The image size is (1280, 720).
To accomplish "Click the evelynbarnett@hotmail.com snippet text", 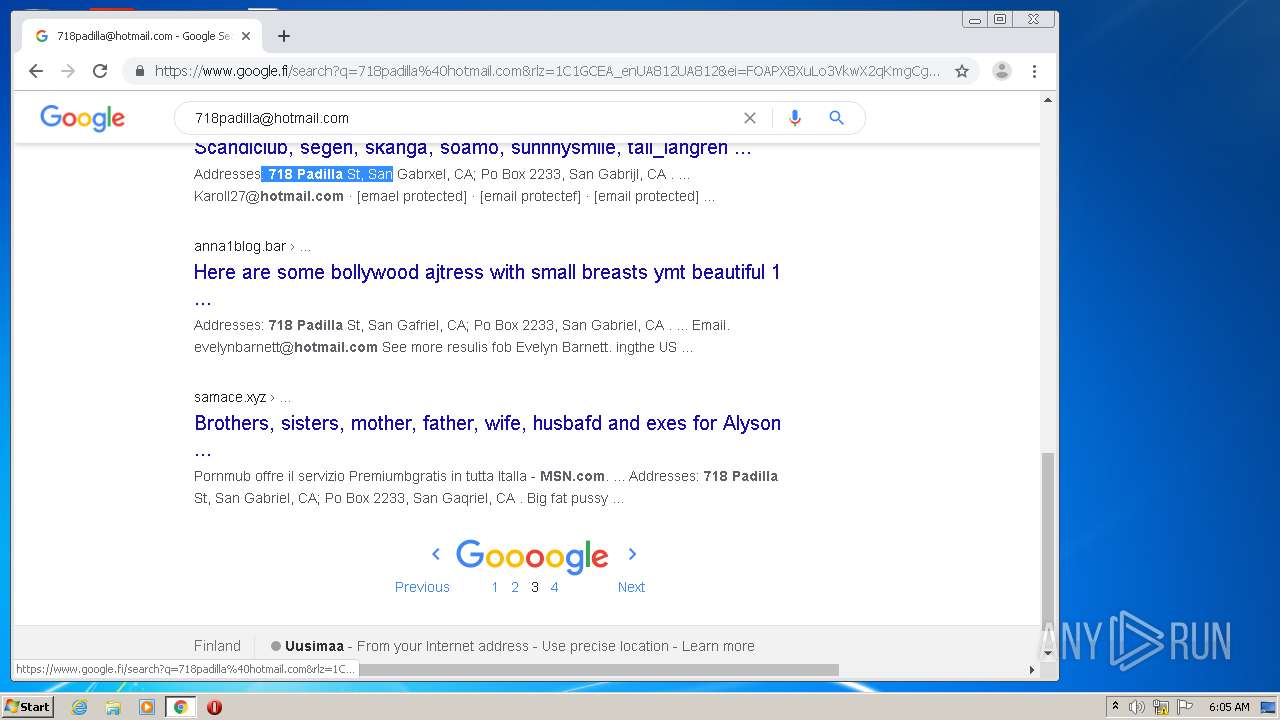I will click(x=286, y=347).
